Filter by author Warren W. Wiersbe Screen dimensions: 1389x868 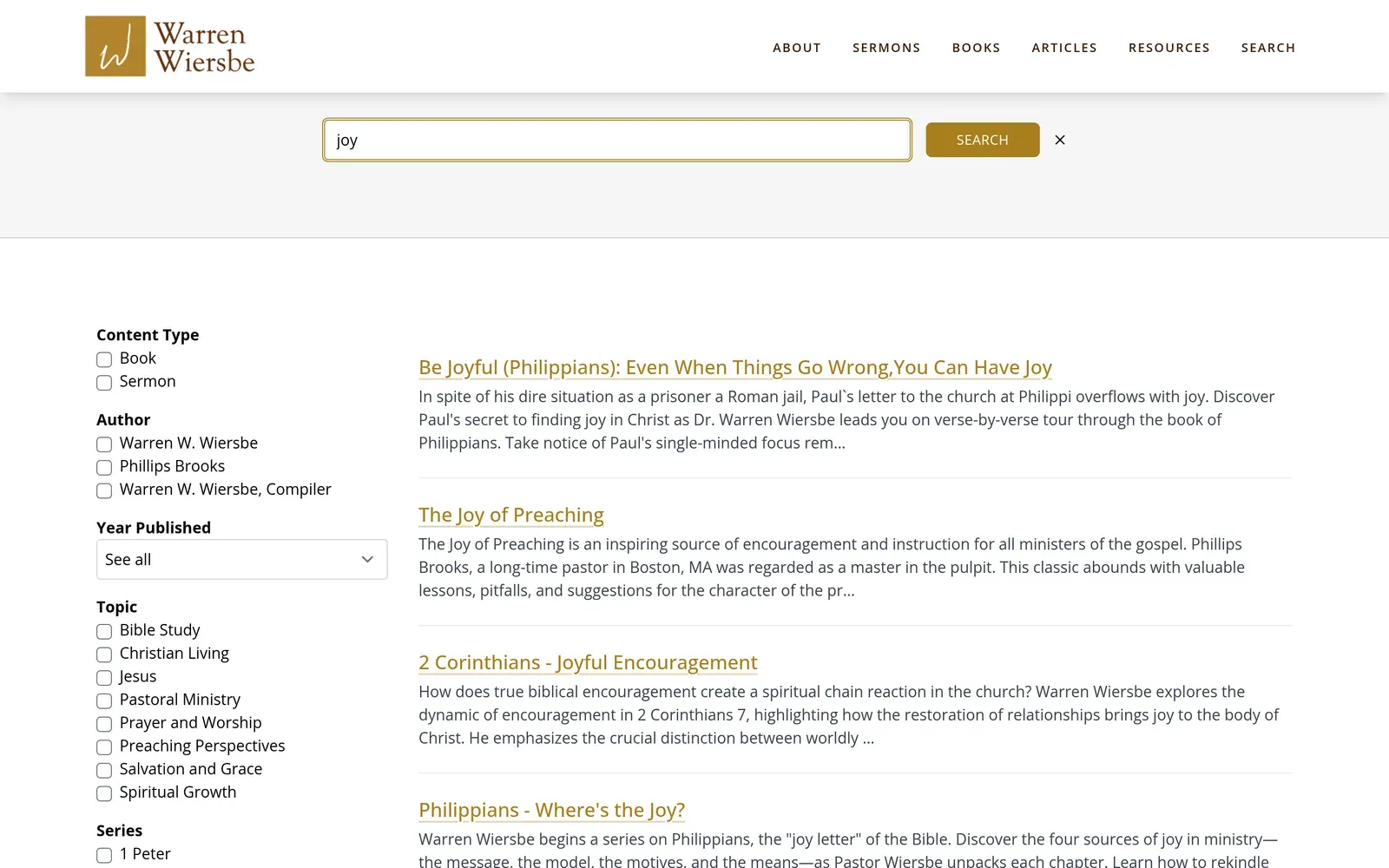coord(104,444)
